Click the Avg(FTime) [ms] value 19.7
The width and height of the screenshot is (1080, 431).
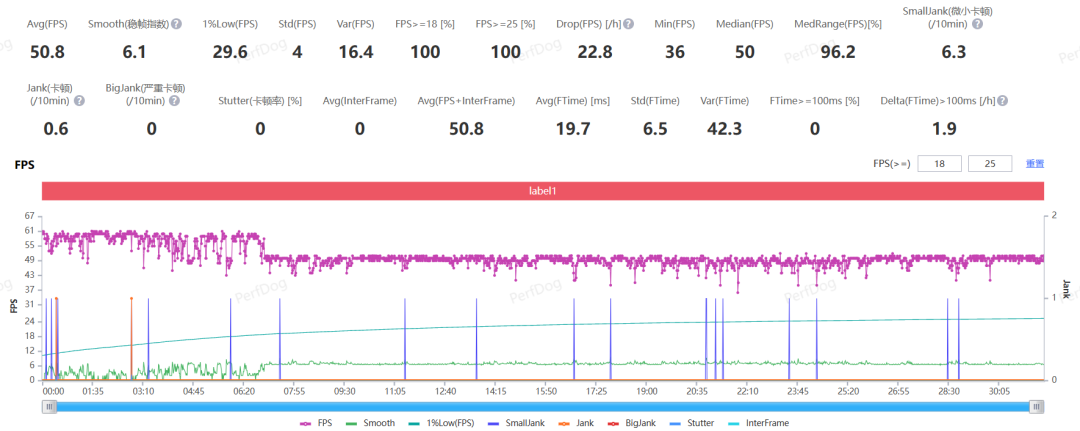(x=573, y=129)
